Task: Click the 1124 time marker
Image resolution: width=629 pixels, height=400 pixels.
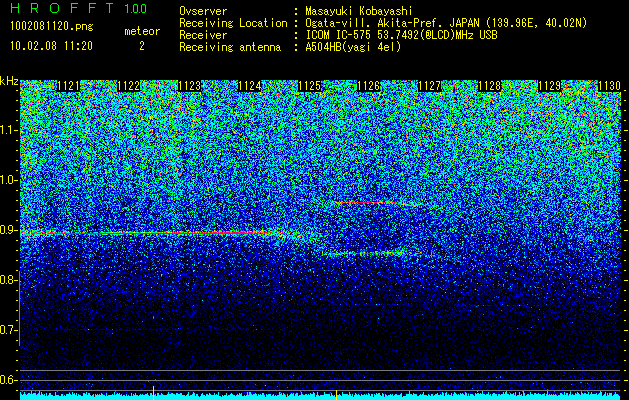Action: tap(250, 86)
